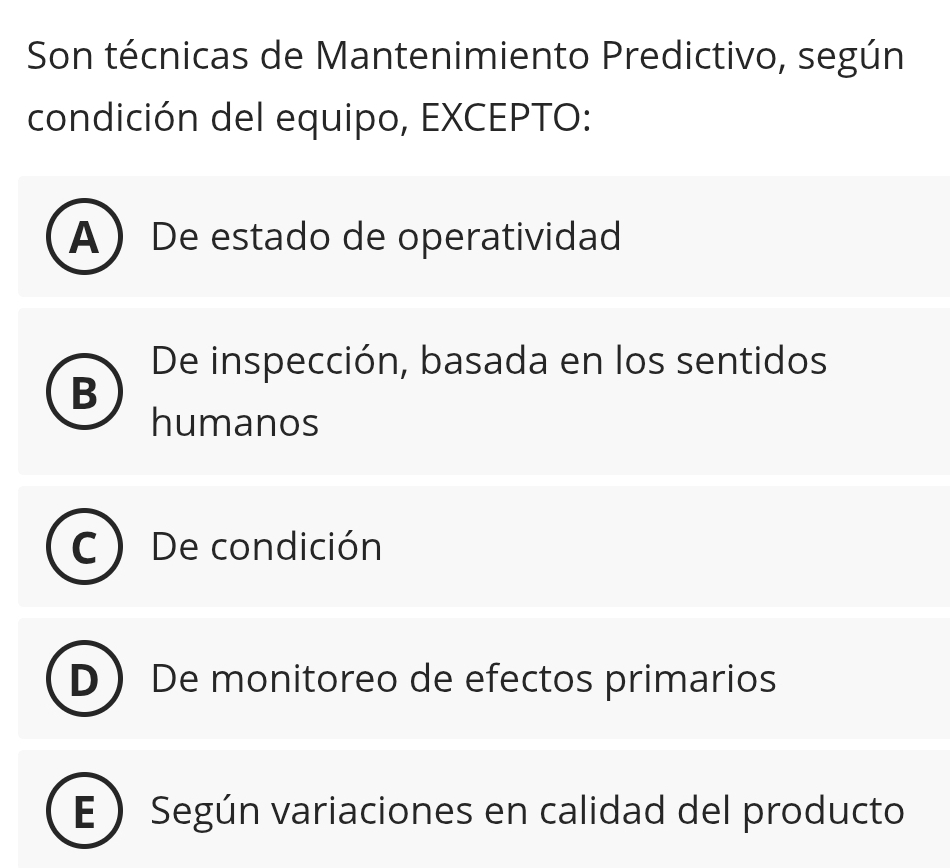Click the answer text 'De estado de operatividad'
This screenshot has height=868, width=950.
pyautogui.click(x=386, y=238)
